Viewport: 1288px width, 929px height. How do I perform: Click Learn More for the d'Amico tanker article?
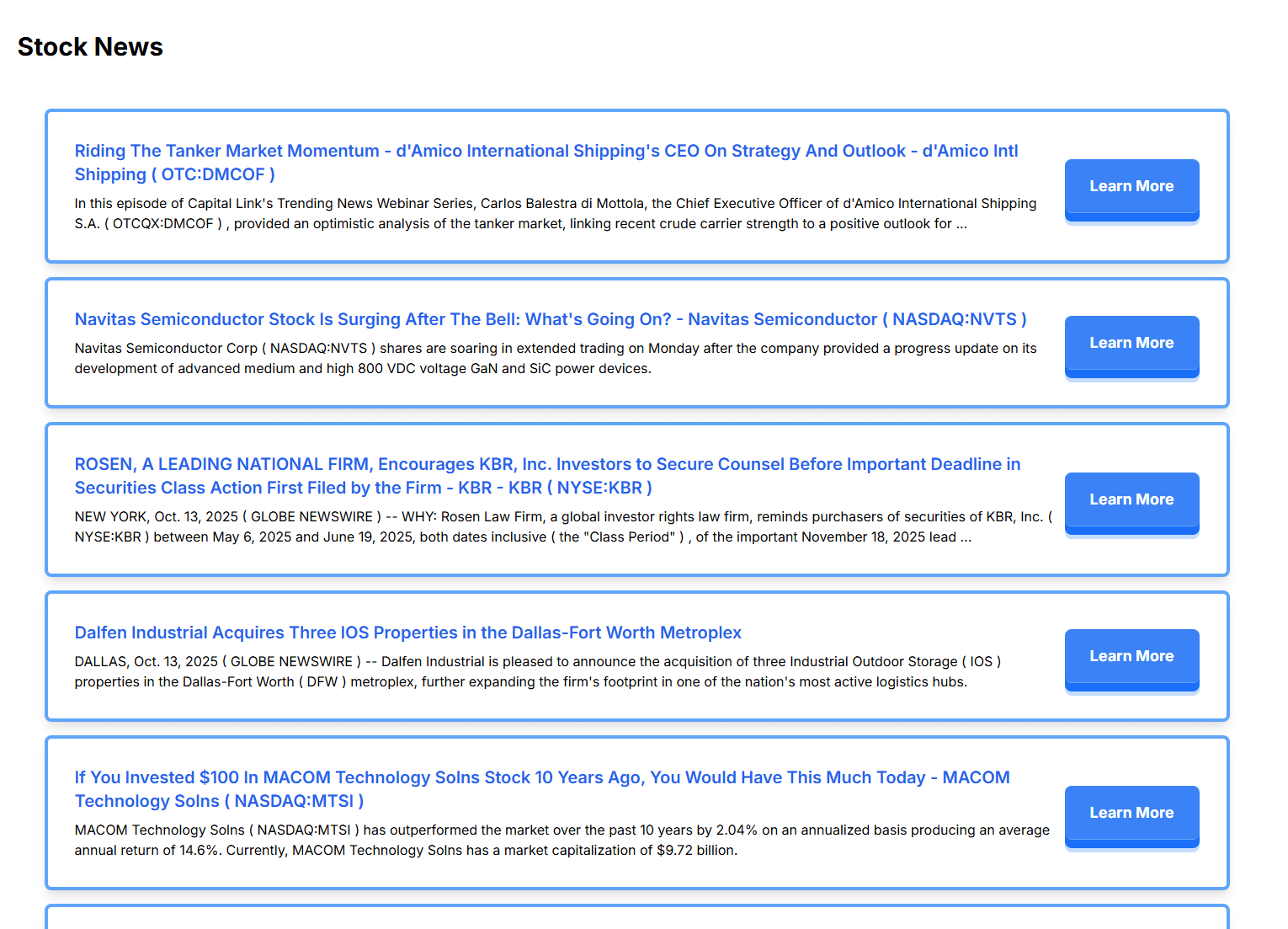(x=1131, y=185)
